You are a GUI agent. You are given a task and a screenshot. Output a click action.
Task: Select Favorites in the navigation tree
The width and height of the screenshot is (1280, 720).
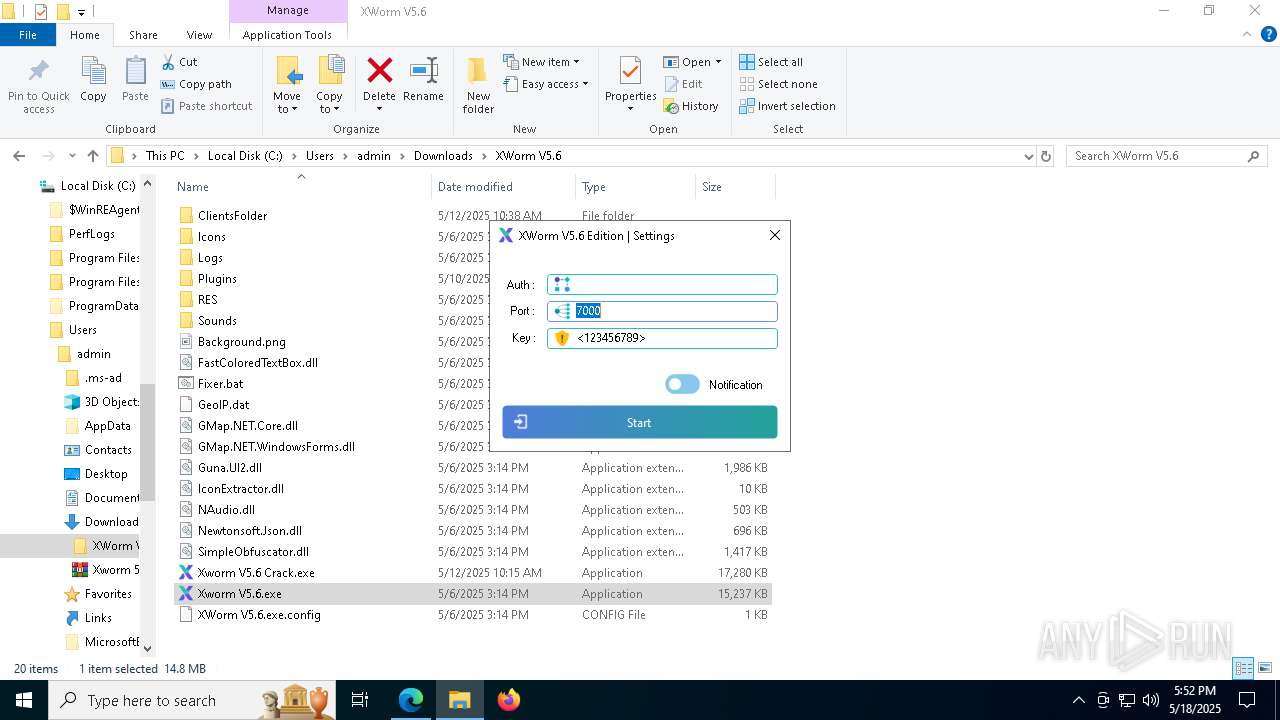(x=108, y=594)
